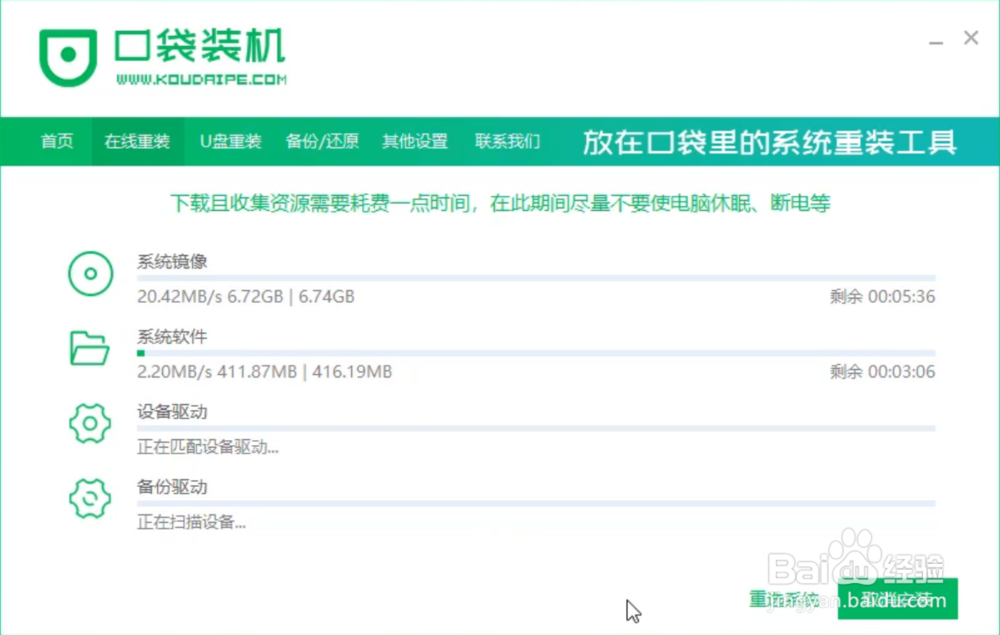Click the green 下载且收集资源 notice text
The width and height of the screenshot is (1000, 635).
click(500, 203)
